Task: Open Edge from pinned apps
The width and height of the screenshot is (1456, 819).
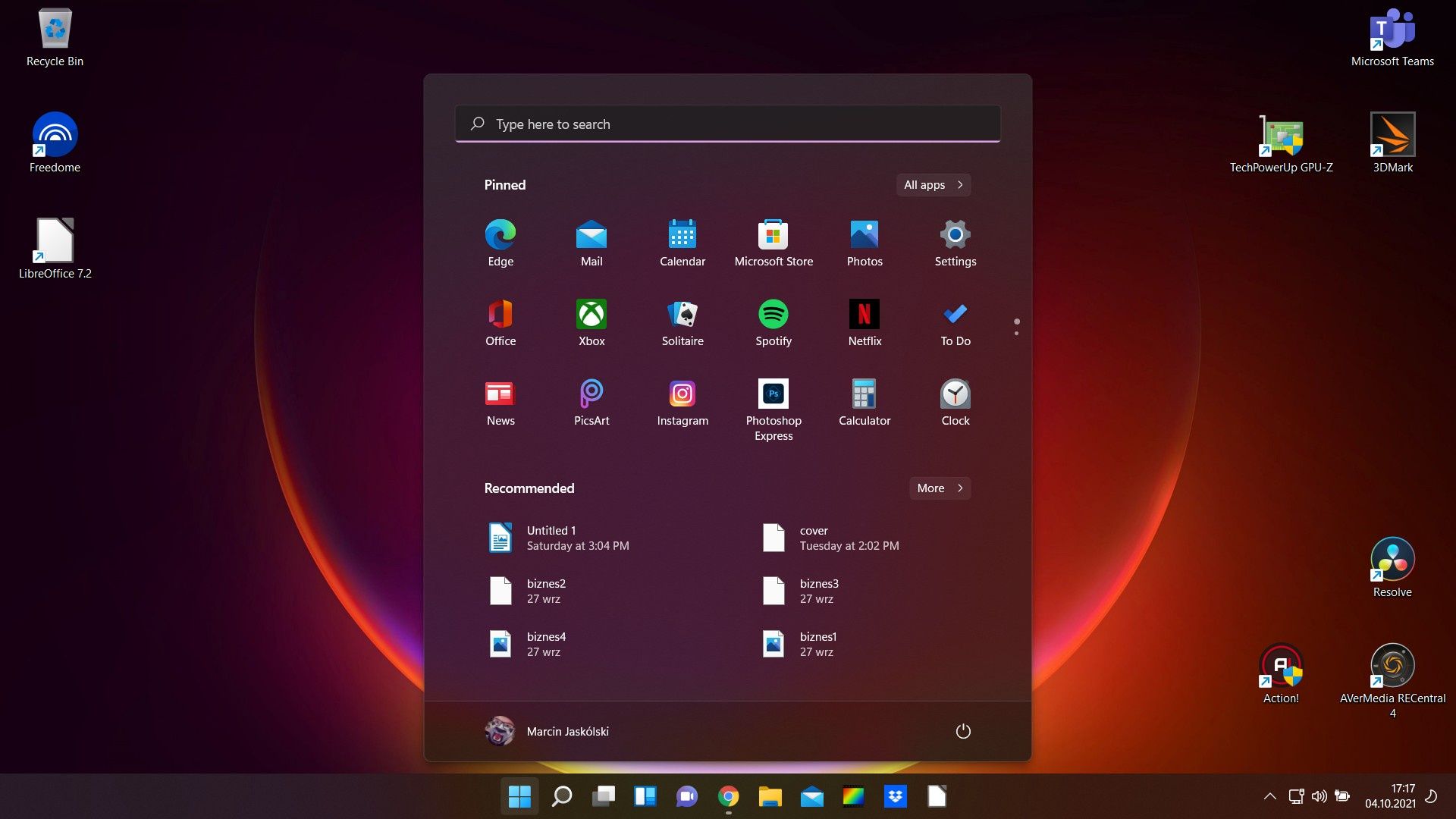Action: click(x=500, y=243)
